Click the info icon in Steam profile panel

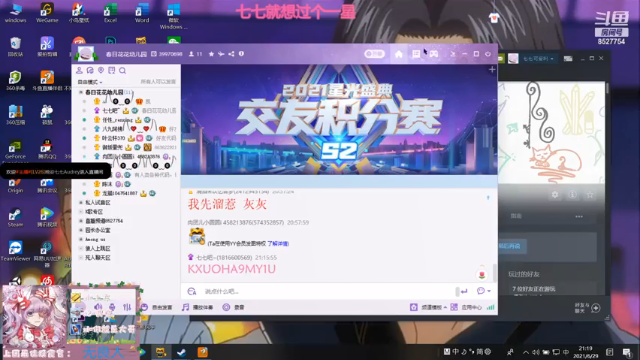572,195
